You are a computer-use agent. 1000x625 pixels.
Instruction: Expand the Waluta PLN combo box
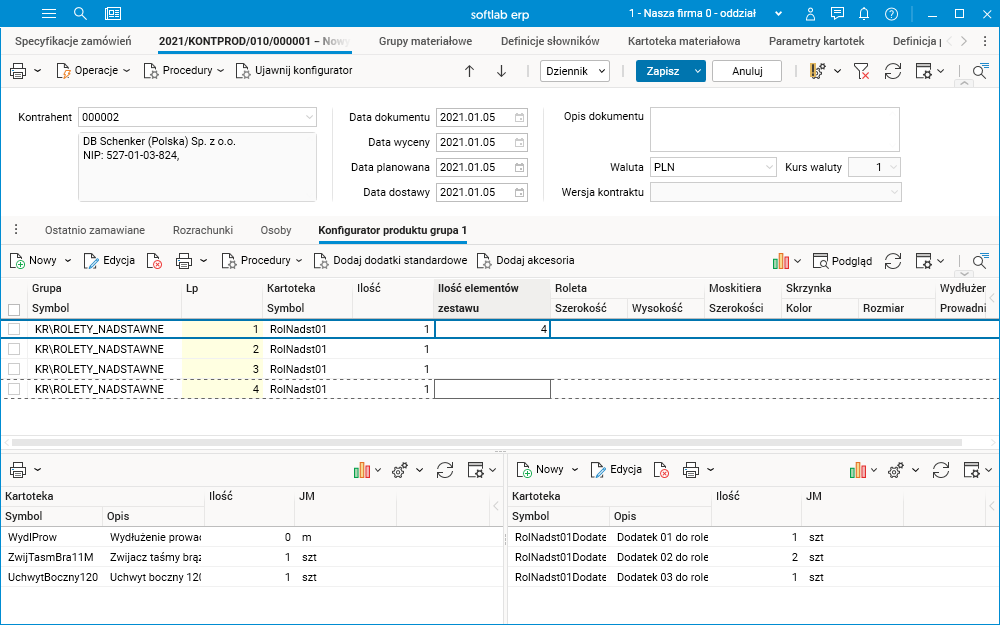tap(768, 167)
